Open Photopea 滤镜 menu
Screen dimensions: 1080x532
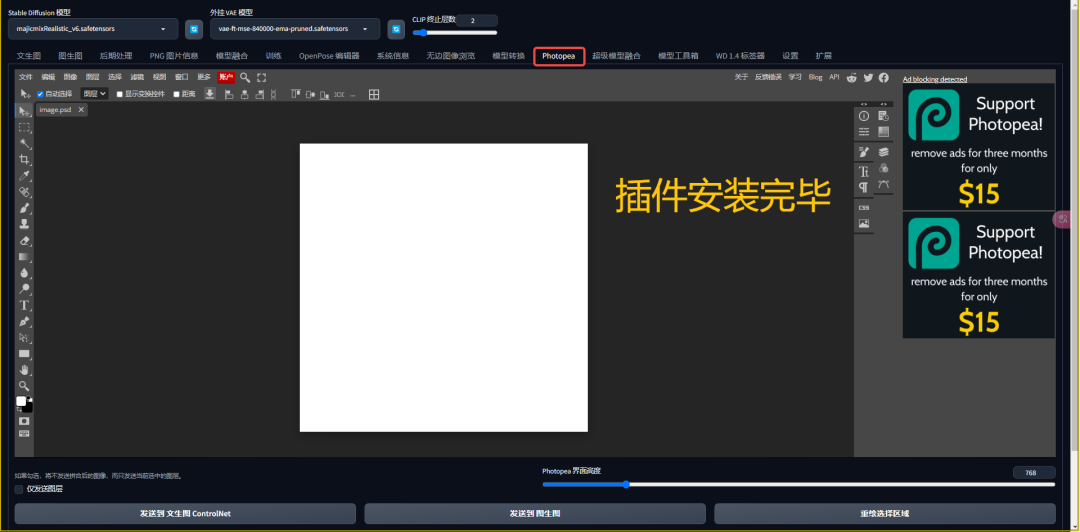pos(137,77)
